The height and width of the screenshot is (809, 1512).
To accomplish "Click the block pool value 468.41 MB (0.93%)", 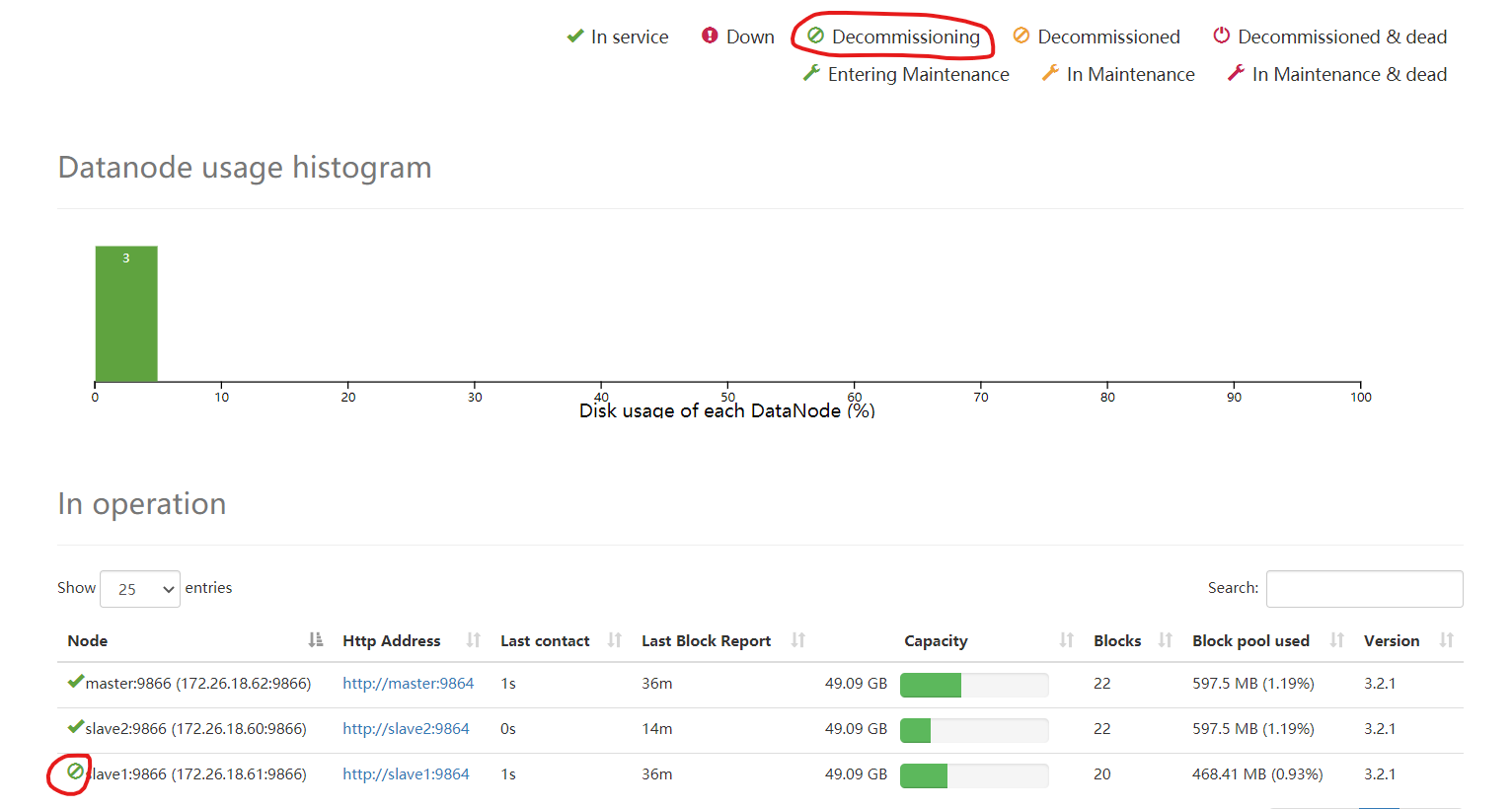I will click(x=1257, y=774).
